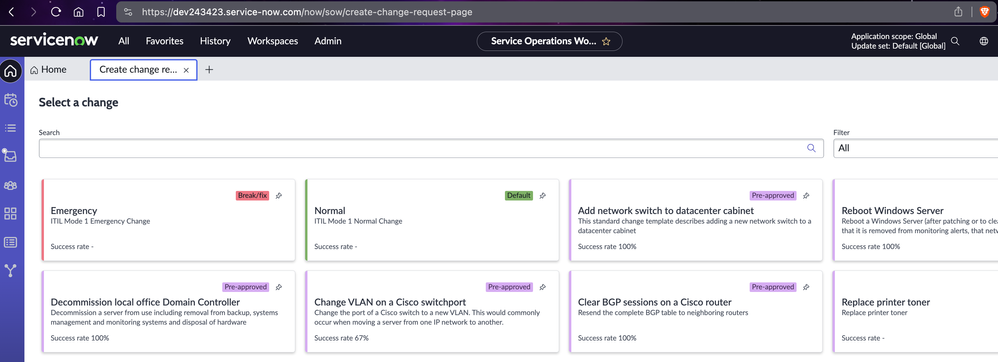Open the browser home page icon
This screenshot has width=998, height=362.
coord(78,11)
